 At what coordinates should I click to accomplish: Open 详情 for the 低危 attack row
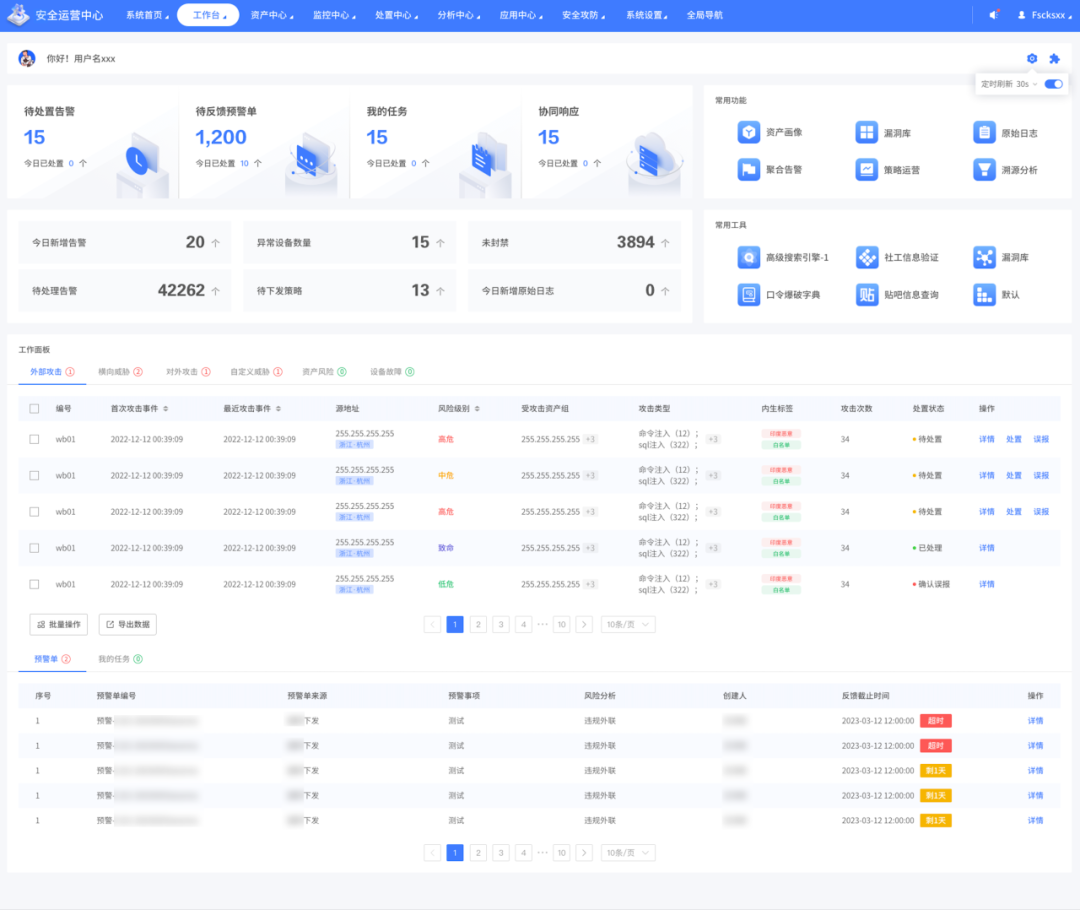tap(987, 584)
